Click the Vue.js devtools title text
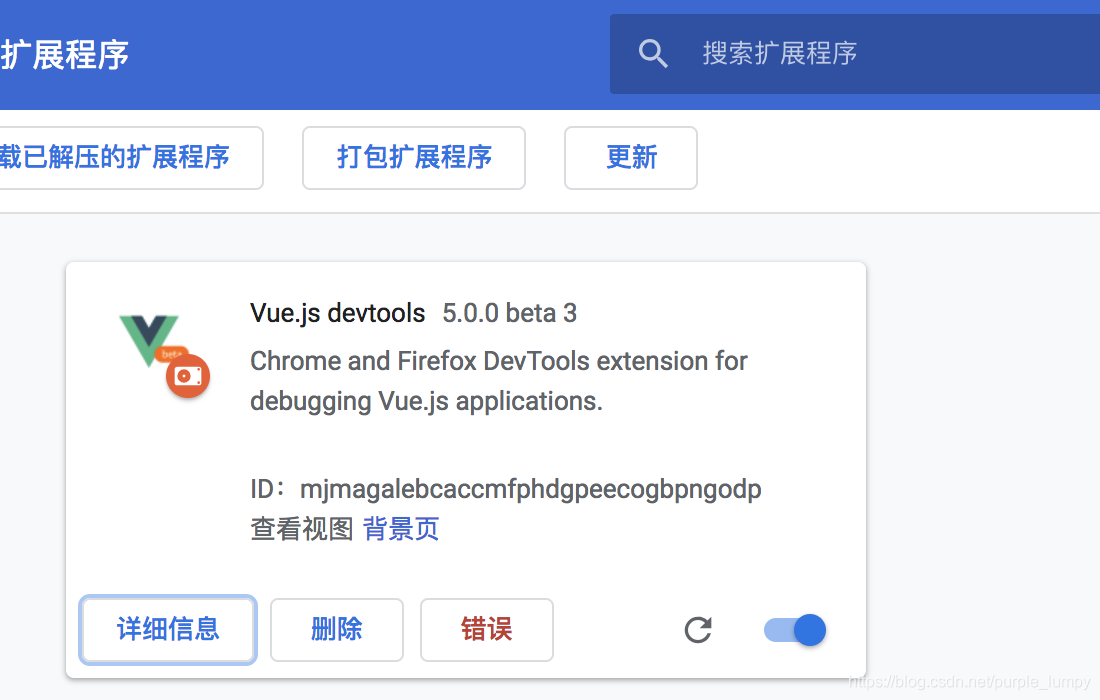The width and height of the screenshot is (1100, 700). coord(337,313)
